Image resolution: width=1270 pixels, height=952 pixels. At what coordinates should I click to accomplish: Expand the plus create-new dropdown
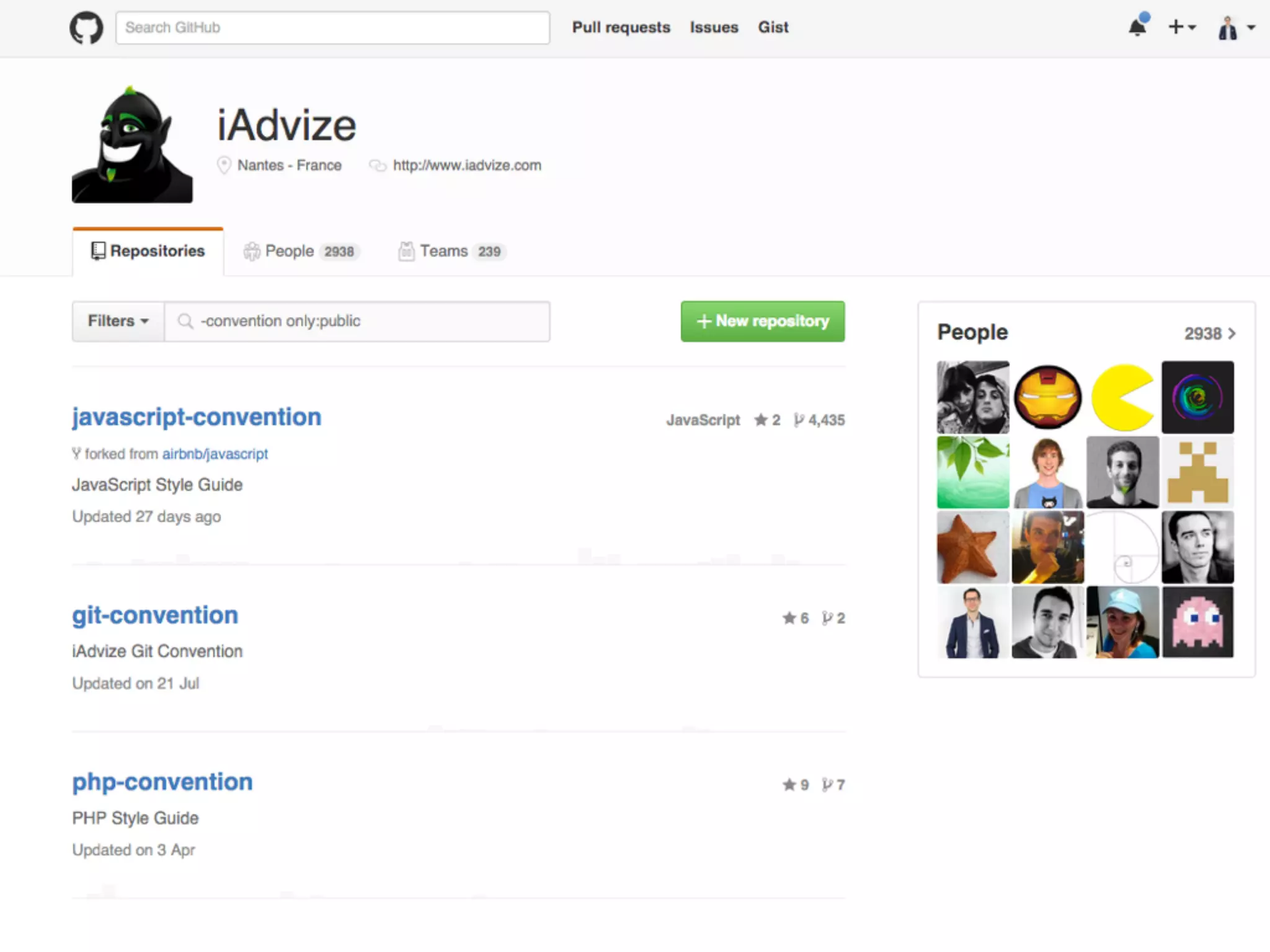[x=1181, y=27]
